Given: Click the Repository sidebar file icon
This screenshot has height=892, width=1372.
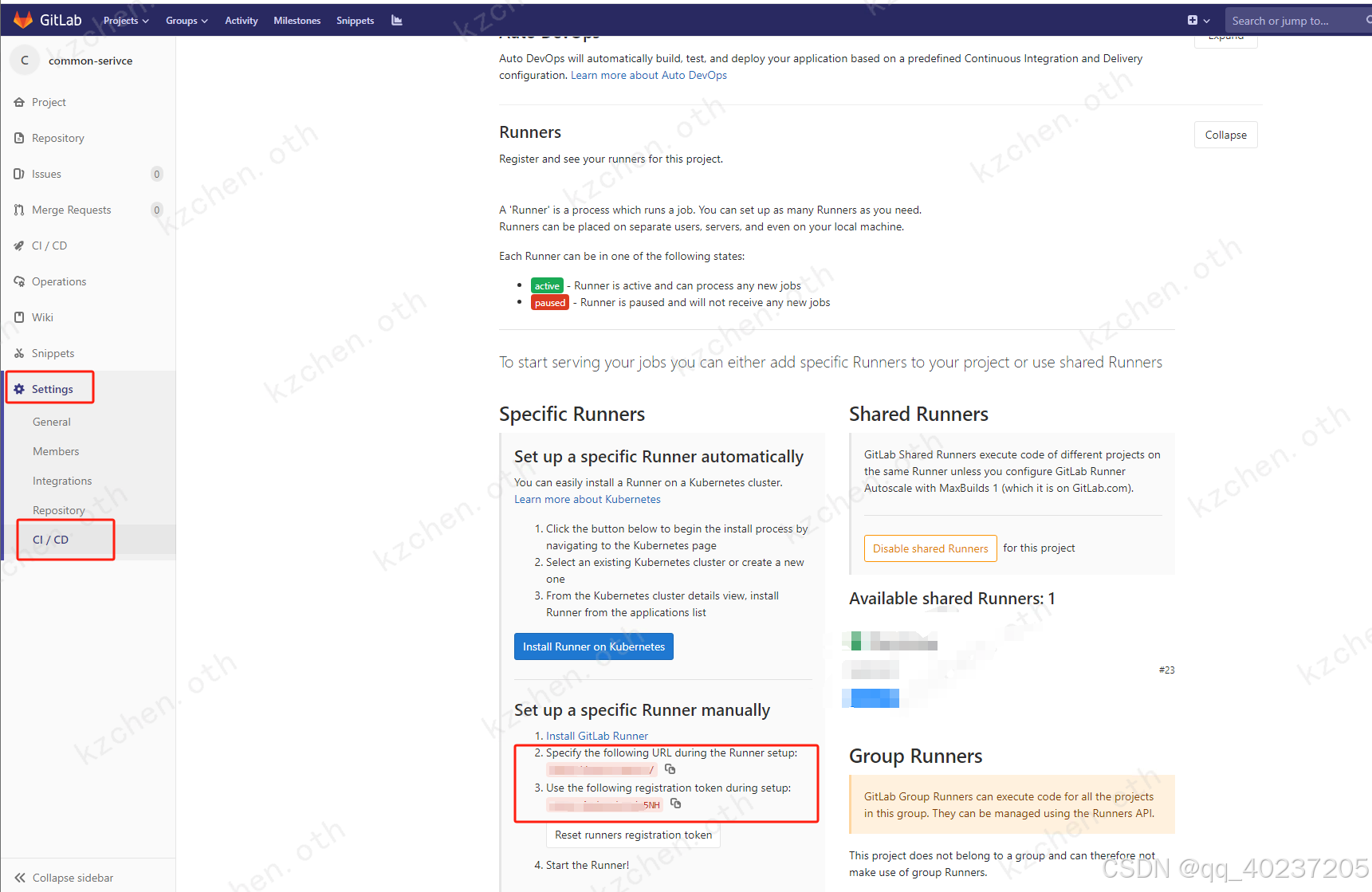Looking at the screenshot, I should 19,138.
